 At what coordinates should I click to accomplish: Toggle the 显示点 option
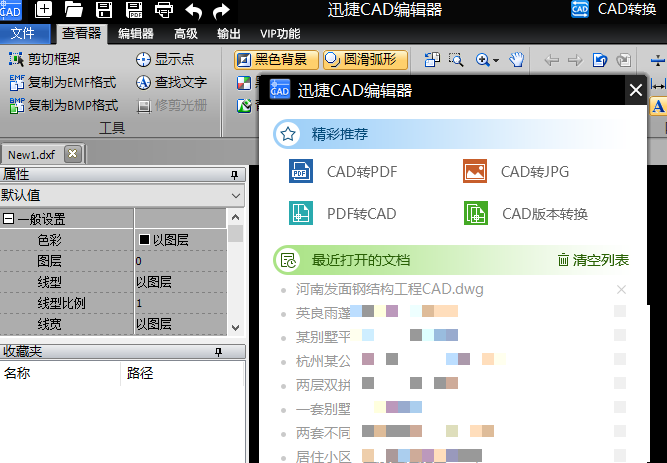[x=165, y=59]
